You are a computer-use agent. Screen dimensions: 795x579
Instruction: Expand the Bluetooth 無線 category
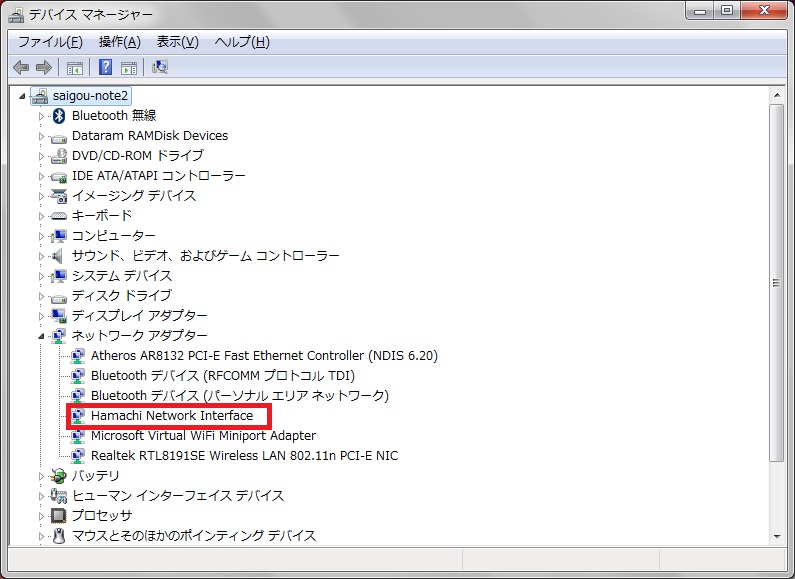[41, 116]
